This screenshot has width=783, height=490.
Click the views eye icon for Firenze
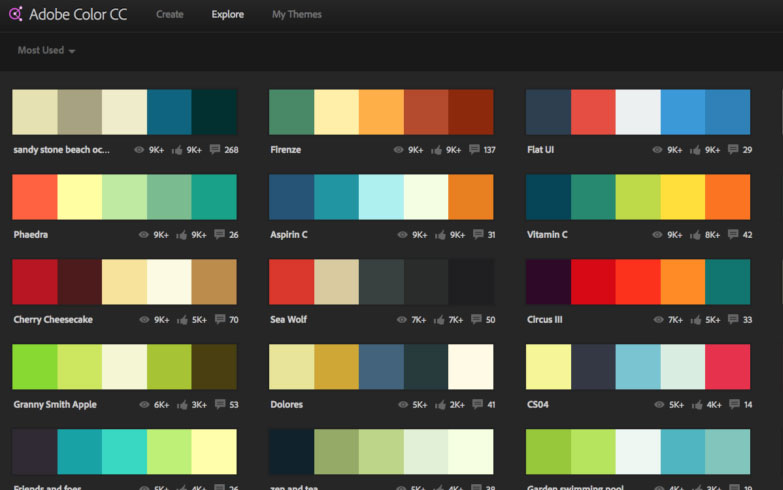click(x=398, y=149)
